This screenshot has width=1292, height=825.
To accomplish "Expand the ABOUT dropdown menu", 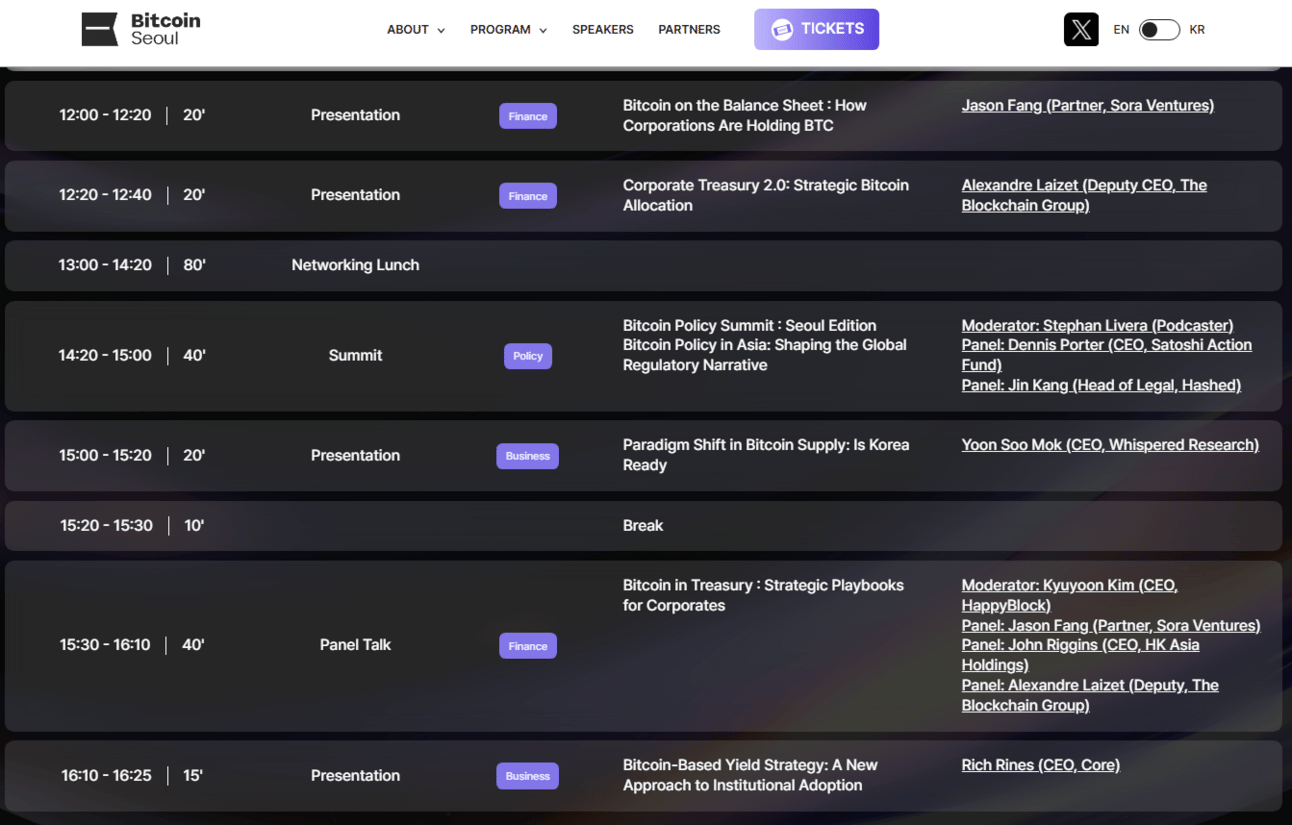I will pos(416,30).
